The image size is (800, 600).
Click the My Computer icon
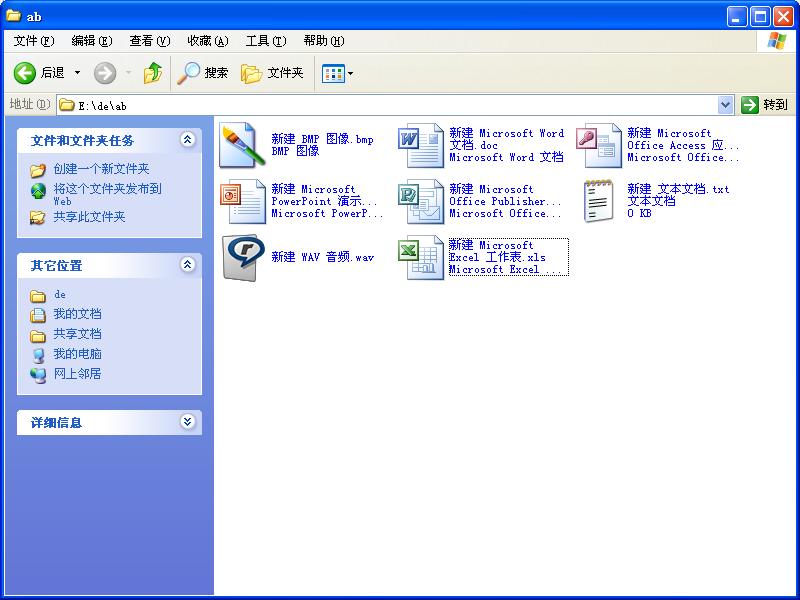click(38, 355)
